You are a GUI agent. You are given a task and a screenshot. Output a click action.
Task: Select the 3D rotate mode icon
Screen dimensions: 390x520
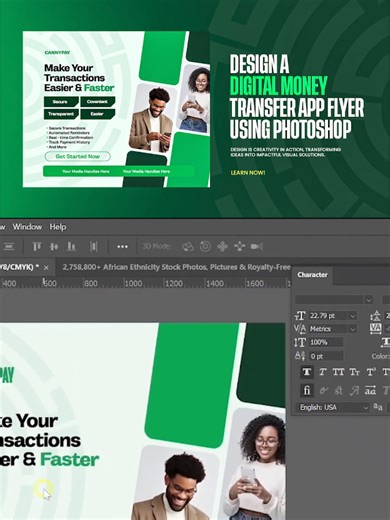188,247
